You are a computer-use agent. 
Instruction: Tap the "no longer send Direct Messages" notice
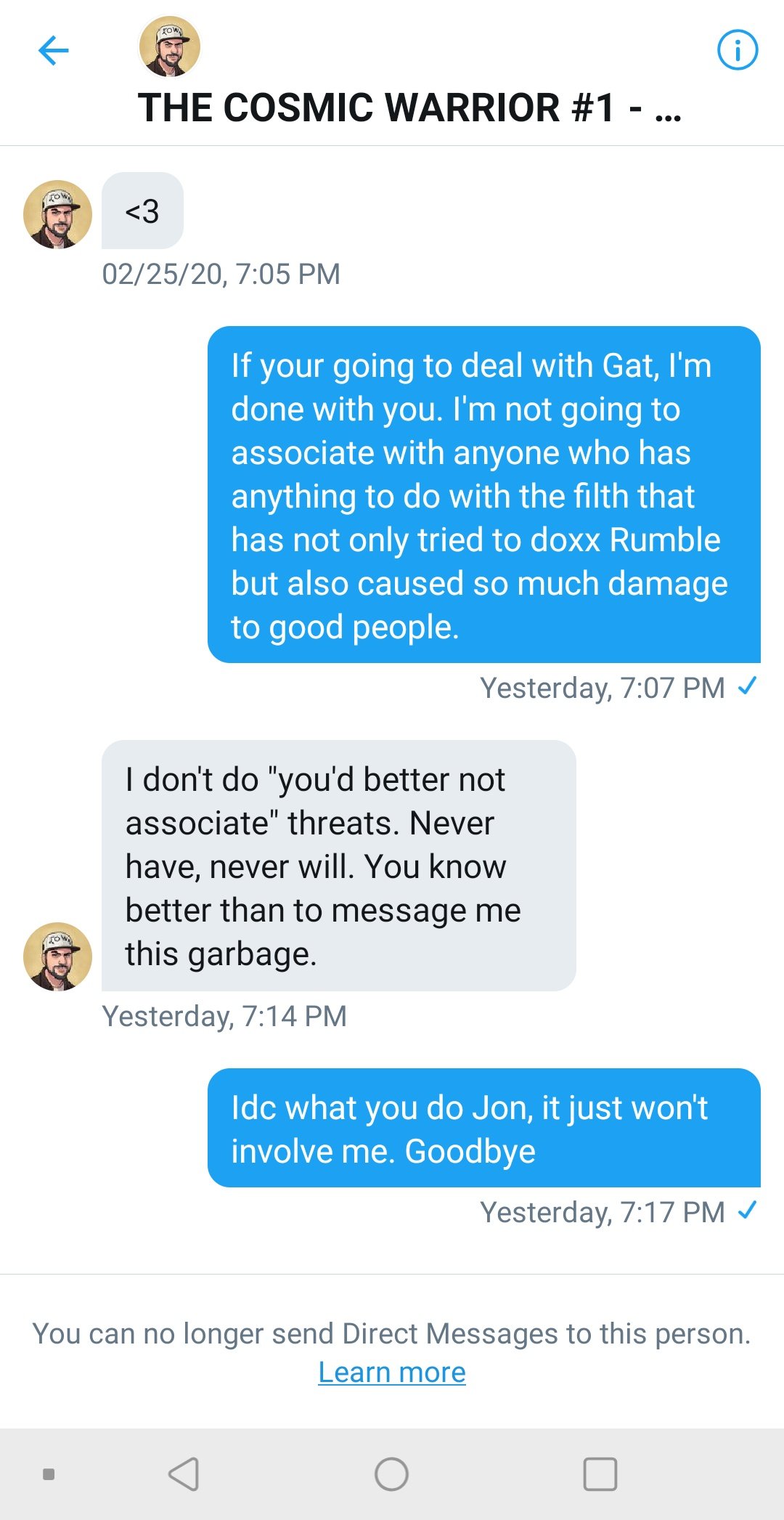click(x=392, y=1334)
